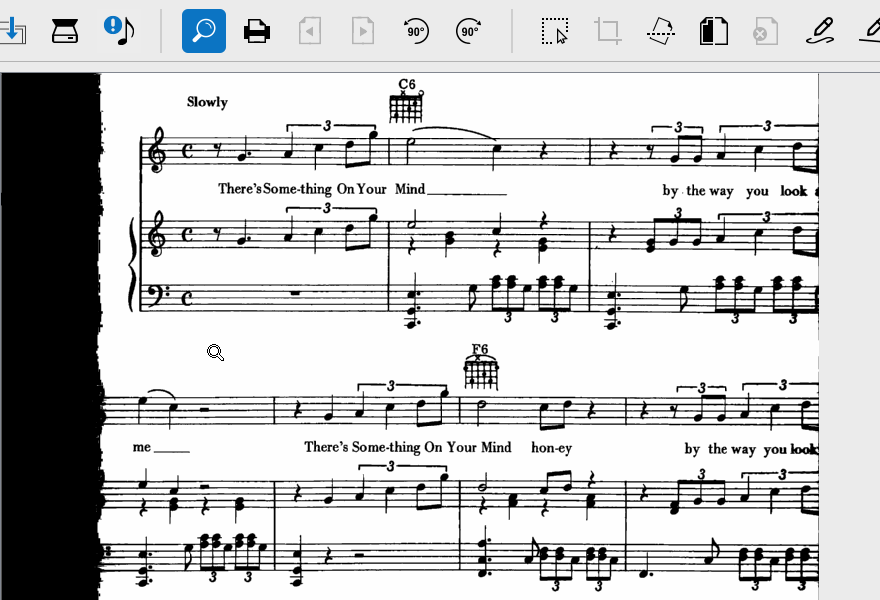Toggle the magnifier zoom tool
This screenshot has height=600, width=880.
[x=204, y=31]
